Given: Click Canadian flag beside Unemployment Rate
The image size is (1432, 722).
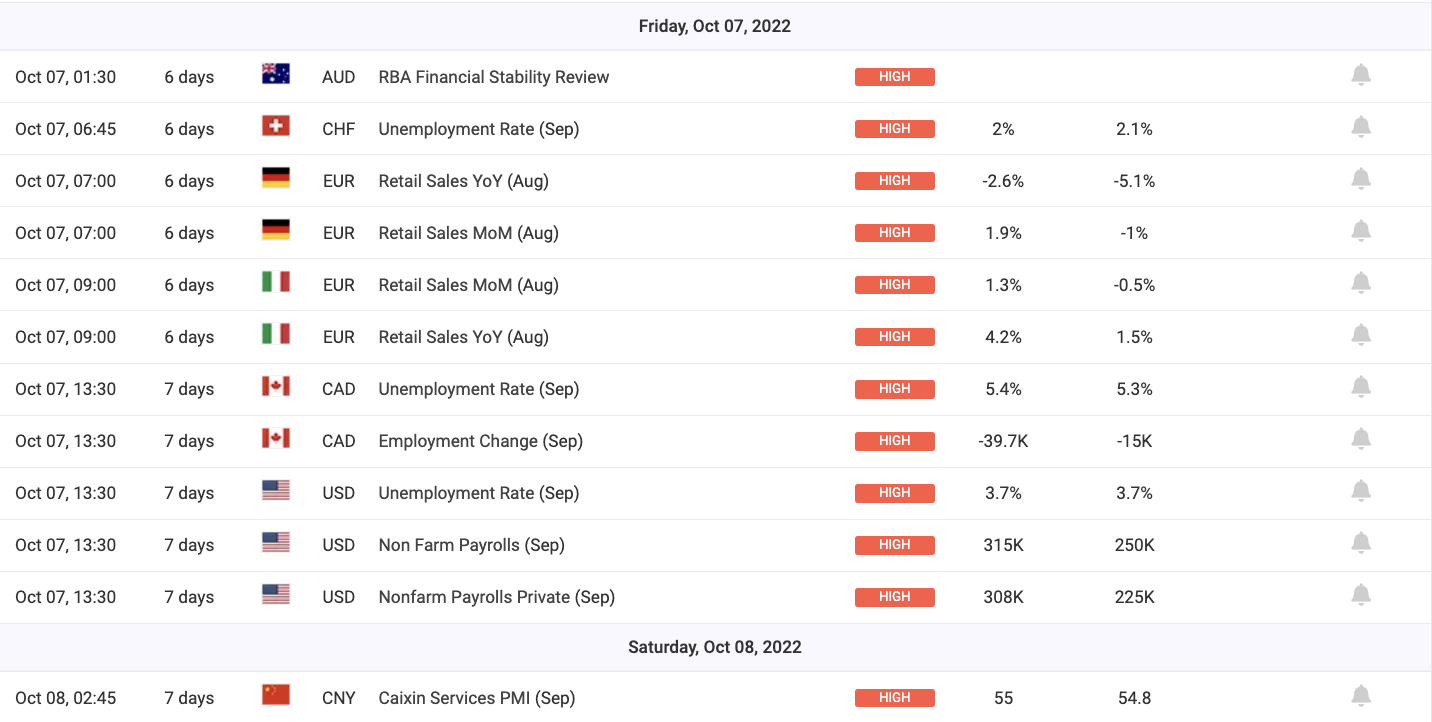Looking at the screenshot, I should coord(275,386).
